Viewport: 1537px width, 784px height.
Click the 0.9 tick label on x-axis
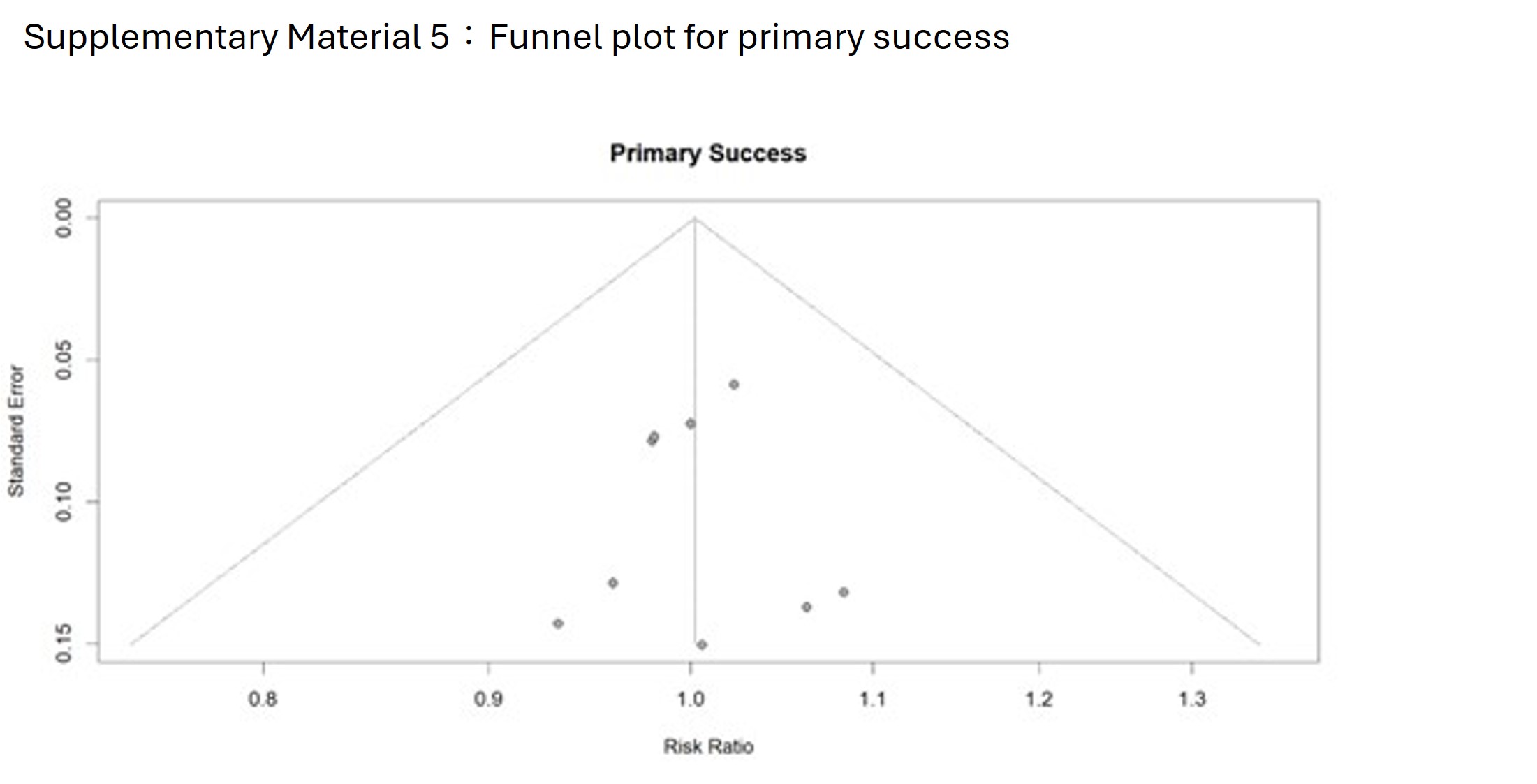coord(487,699)
